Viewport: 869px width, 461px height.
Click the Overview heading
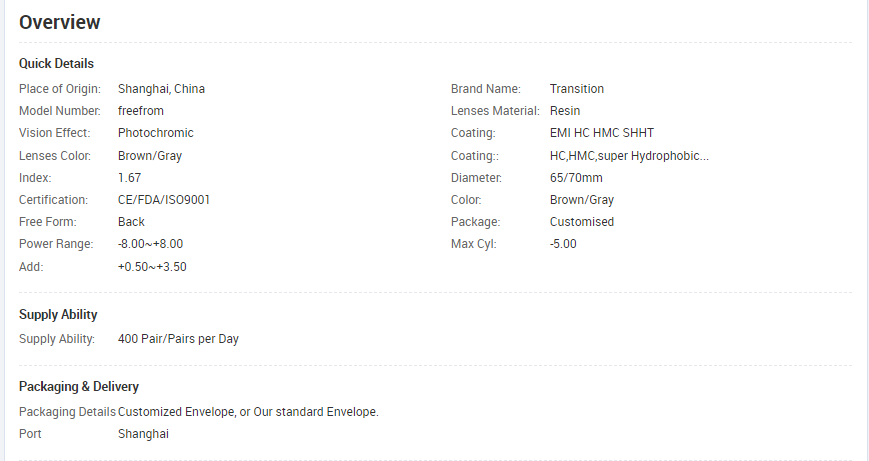tap(60, 22)
